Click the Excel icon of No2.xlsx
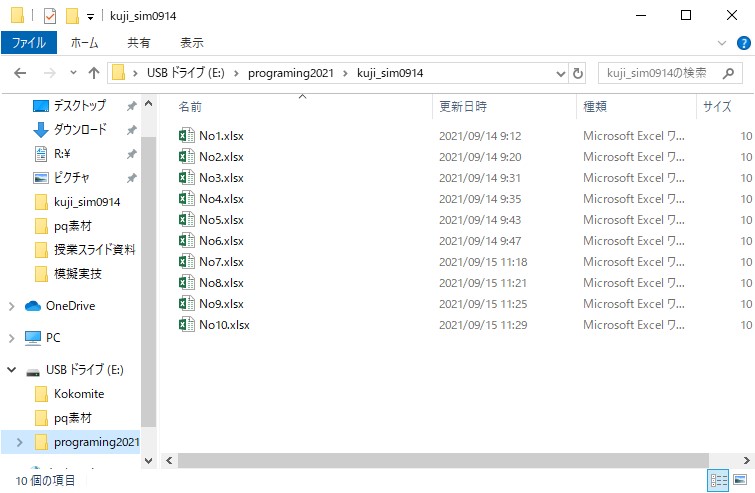 (x=186, y=156)
